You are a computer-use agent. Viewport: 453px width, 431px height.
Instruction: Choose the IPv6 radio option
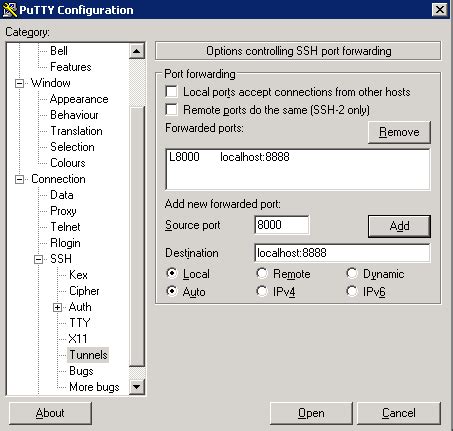(352, 291)
